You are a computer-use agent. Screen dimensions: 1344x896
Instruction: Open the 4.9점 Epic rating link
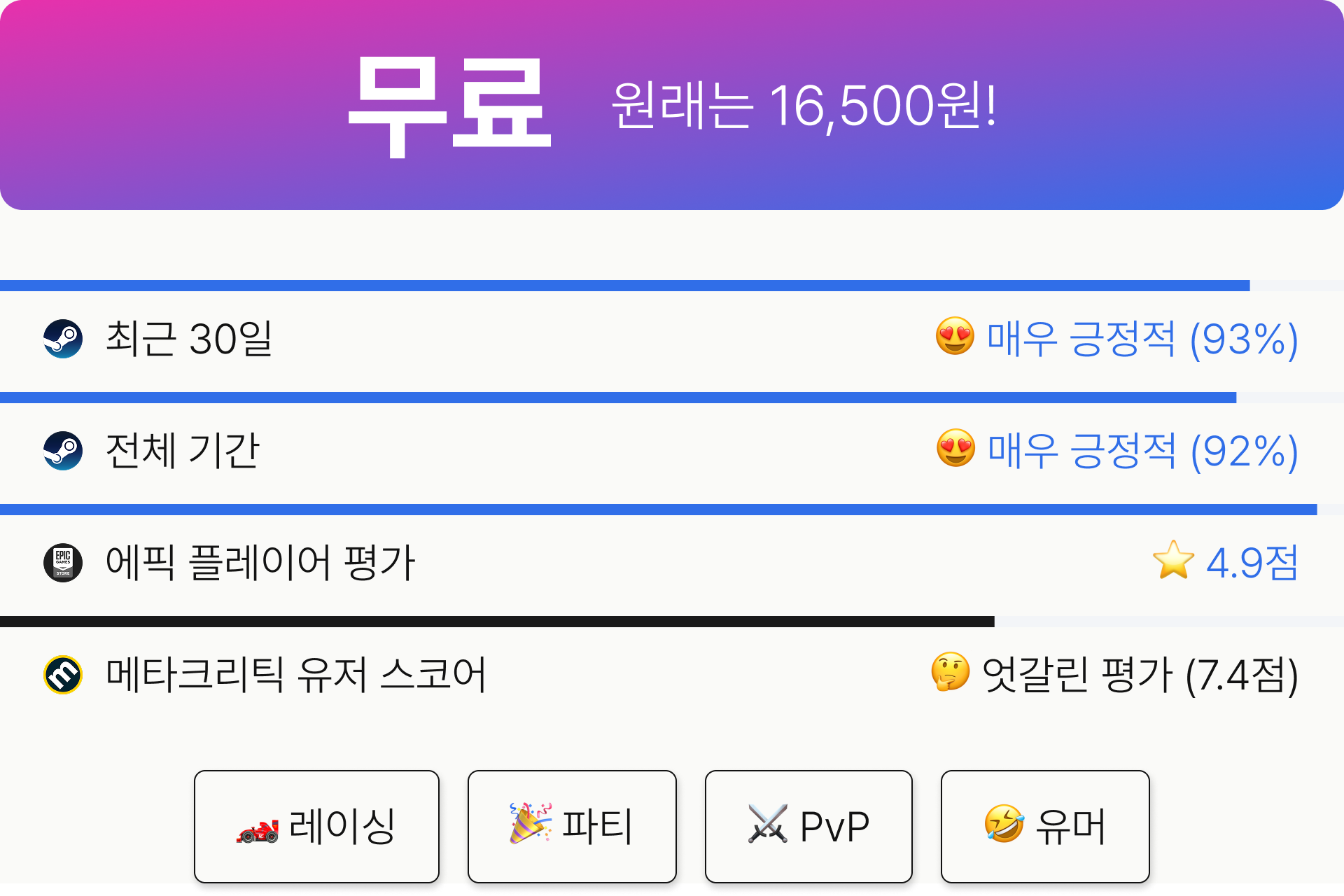click(x=1252, y=563)
